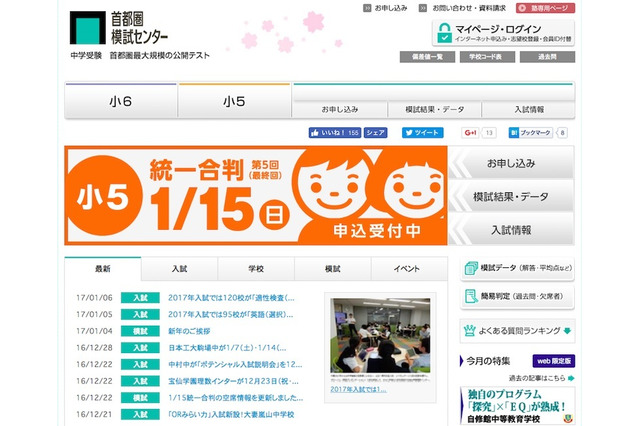640x426 pixels.
Task: Click the green arrow next to 過去の記事はこちら
Action: [x=571, y=378]
